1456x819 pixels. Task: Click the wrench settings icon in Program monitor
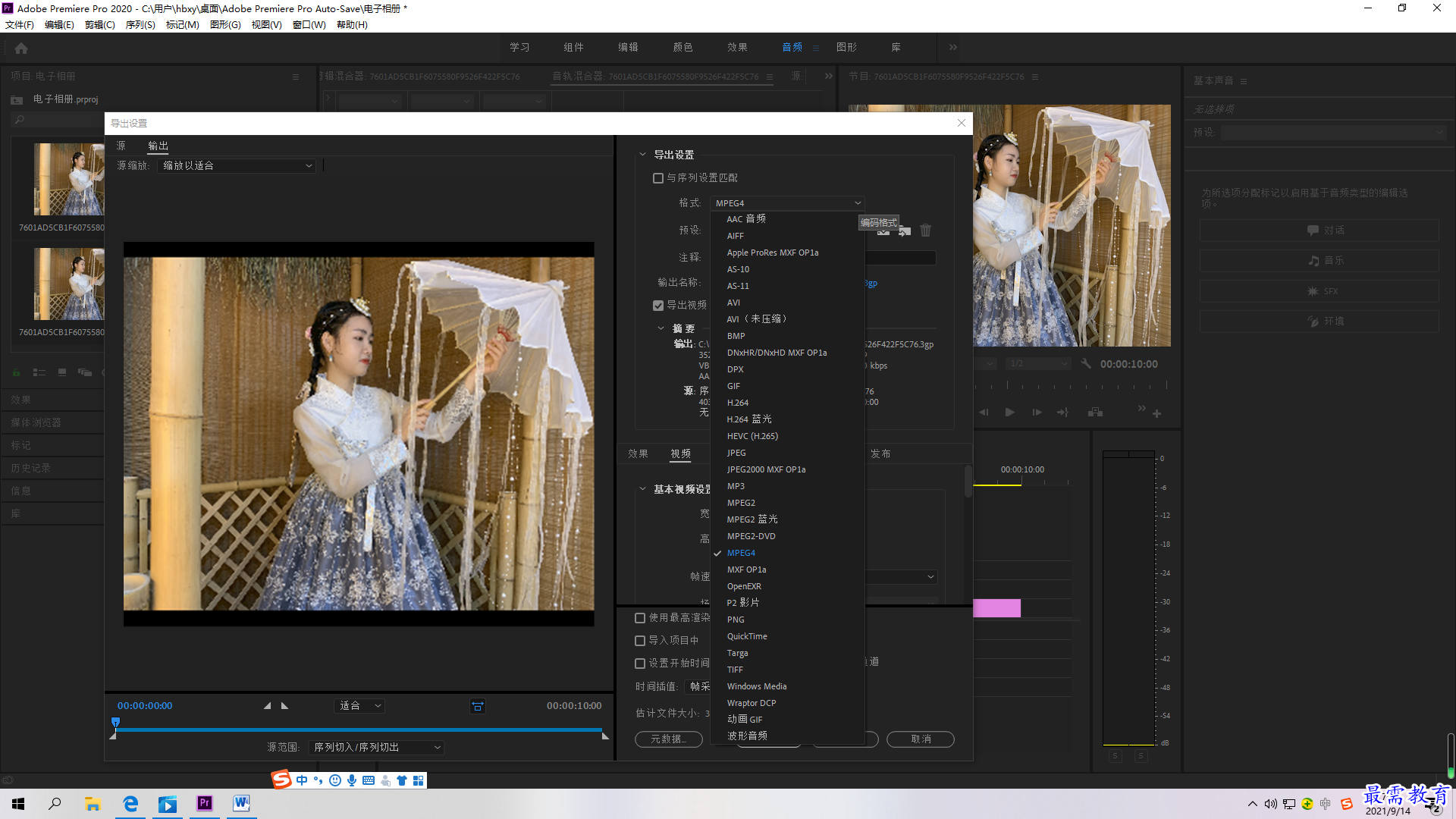pos(1086,364)
